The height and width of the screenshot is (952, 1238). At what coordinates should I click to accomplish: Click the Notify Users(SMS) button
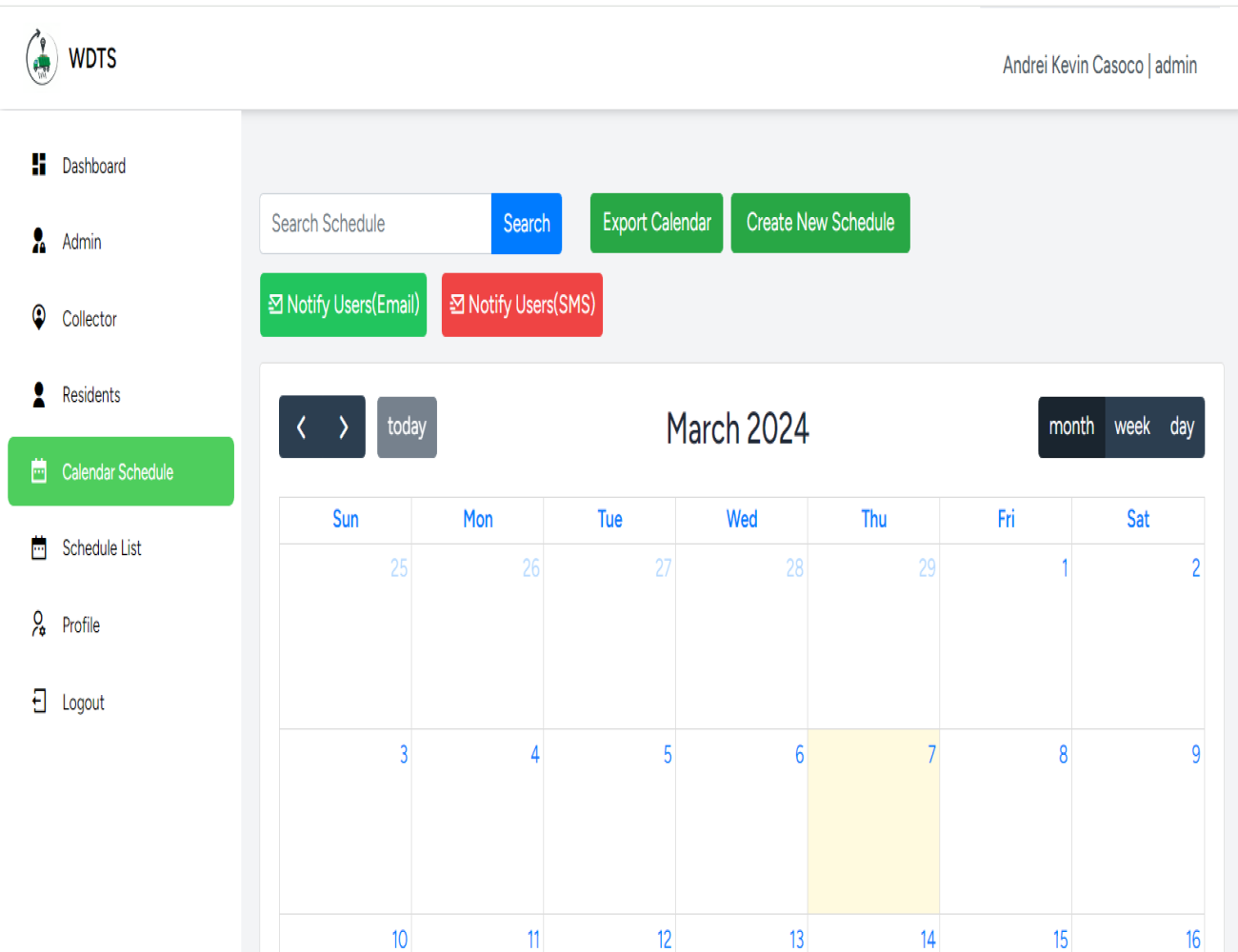522,305
